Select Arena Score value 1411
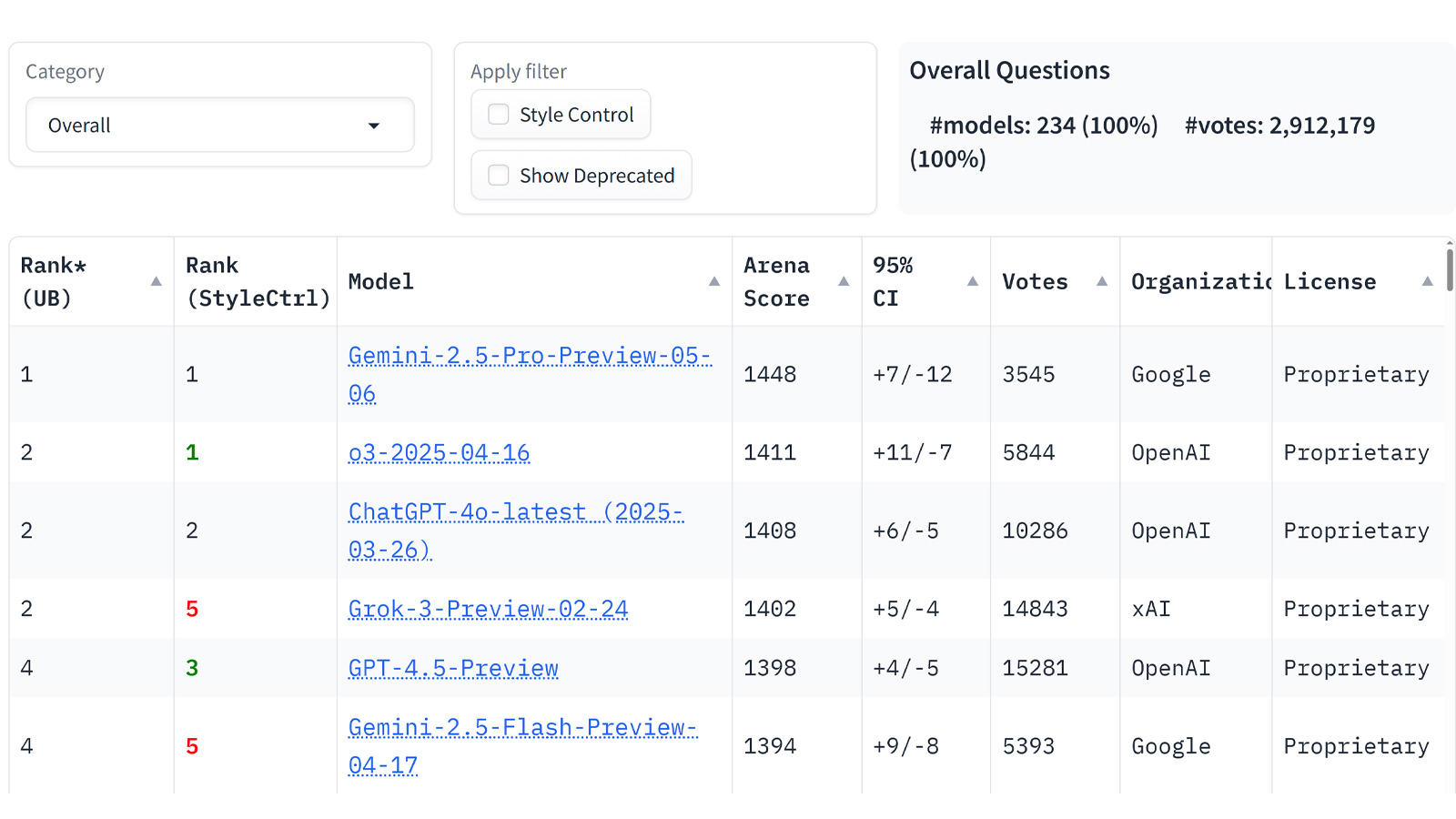Image resolution: width=1456 pixels, height=819 pixels. 770,452
